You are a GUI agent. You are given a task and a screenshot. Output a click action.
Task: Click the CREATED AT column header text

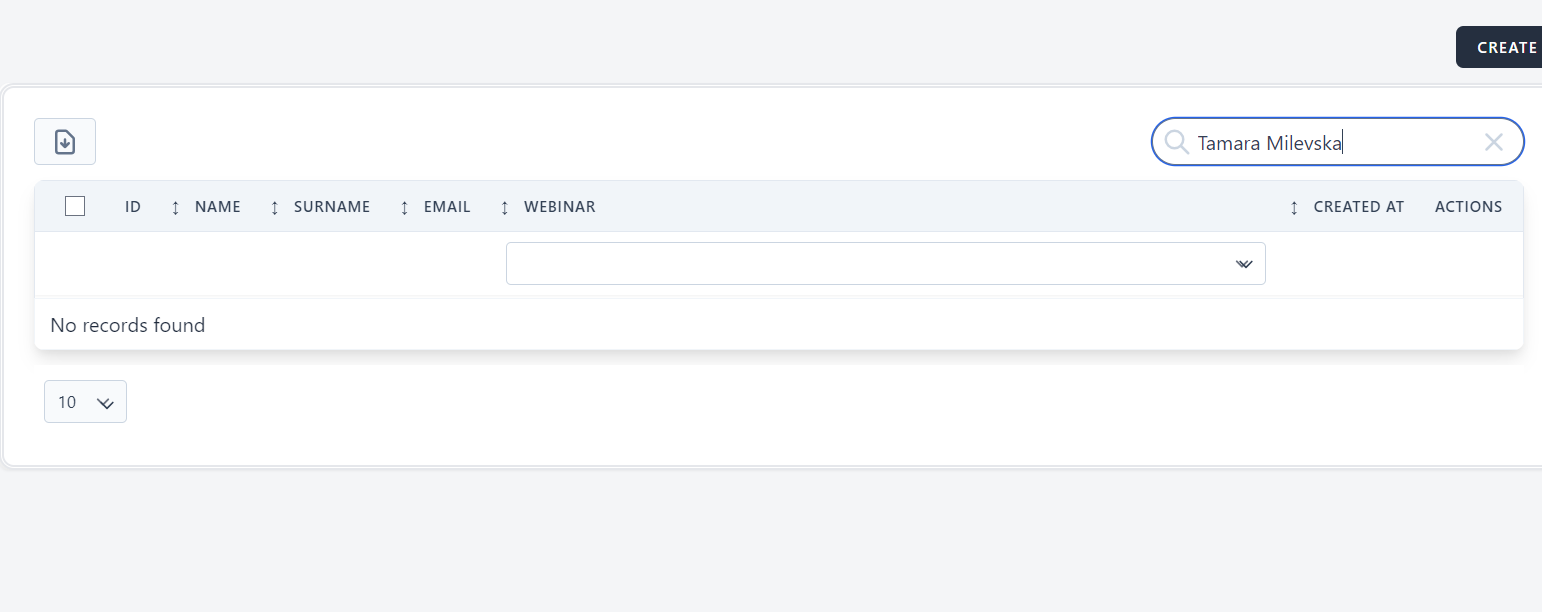(1359, 207)
